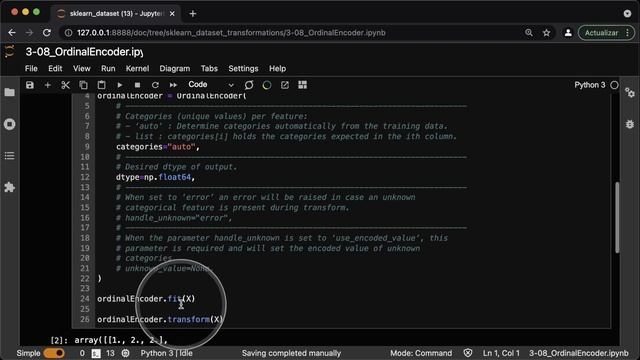Paste cell from clipboard

click(101, 85)
